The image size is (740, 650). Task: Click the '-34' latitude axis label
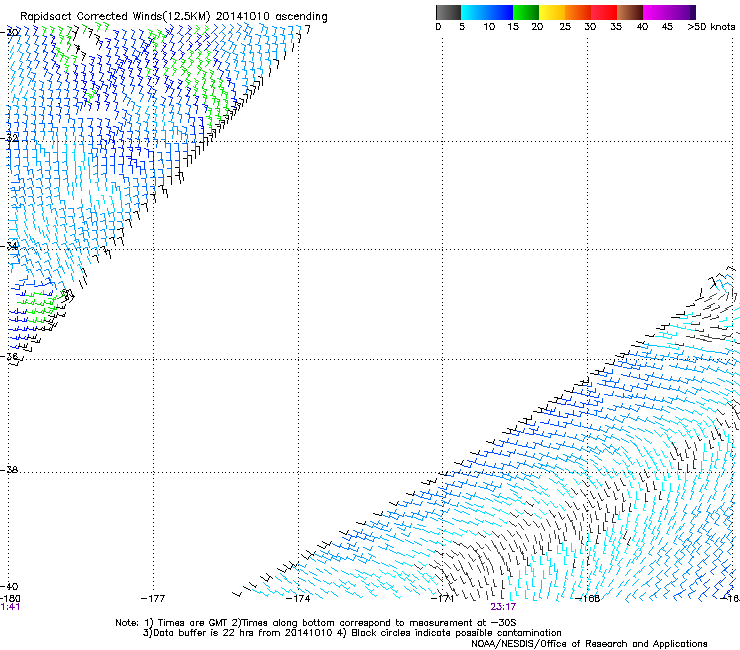11,246
